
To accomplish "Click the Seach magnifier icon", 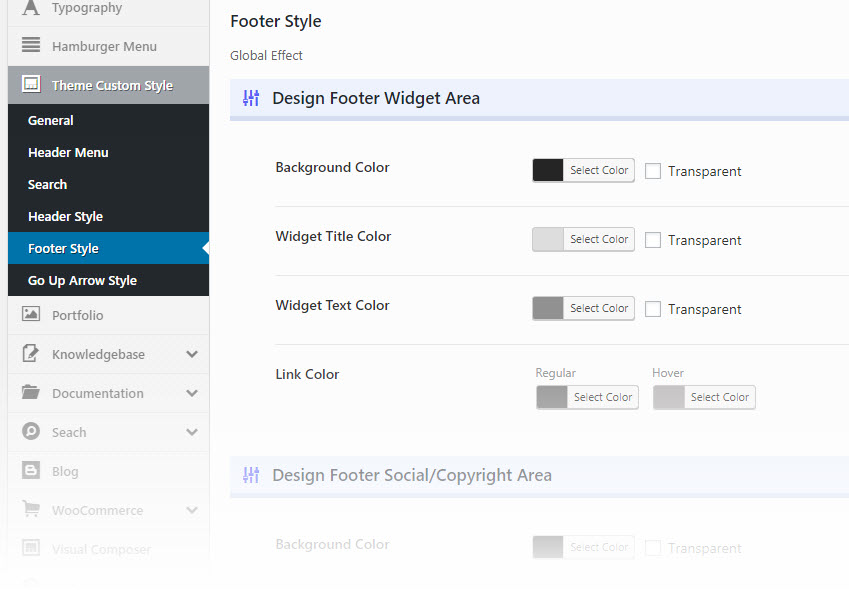I will coord(31,432).
